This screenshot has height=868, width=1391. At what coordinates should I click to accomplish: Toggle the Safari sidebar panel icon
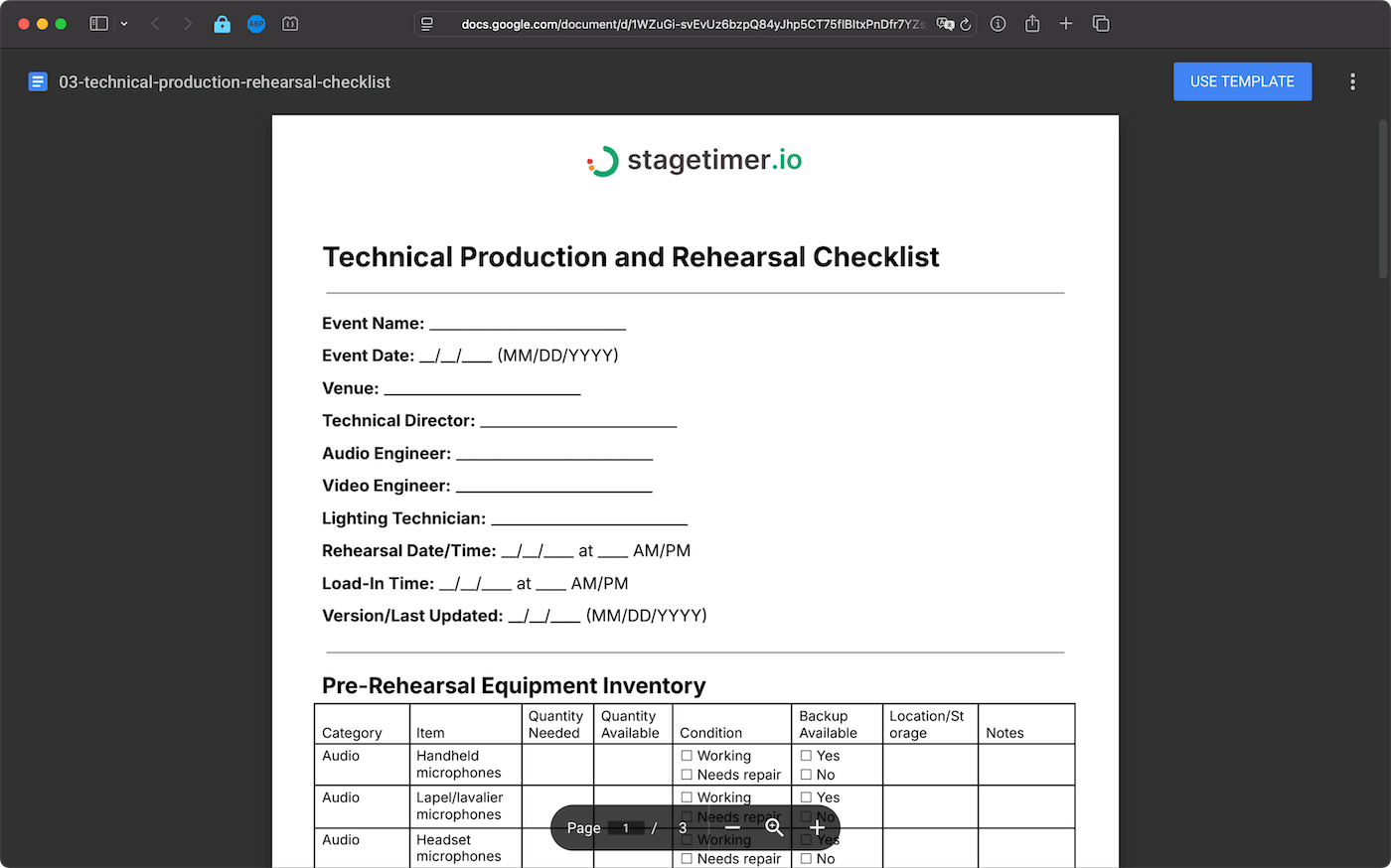(97, 23)
